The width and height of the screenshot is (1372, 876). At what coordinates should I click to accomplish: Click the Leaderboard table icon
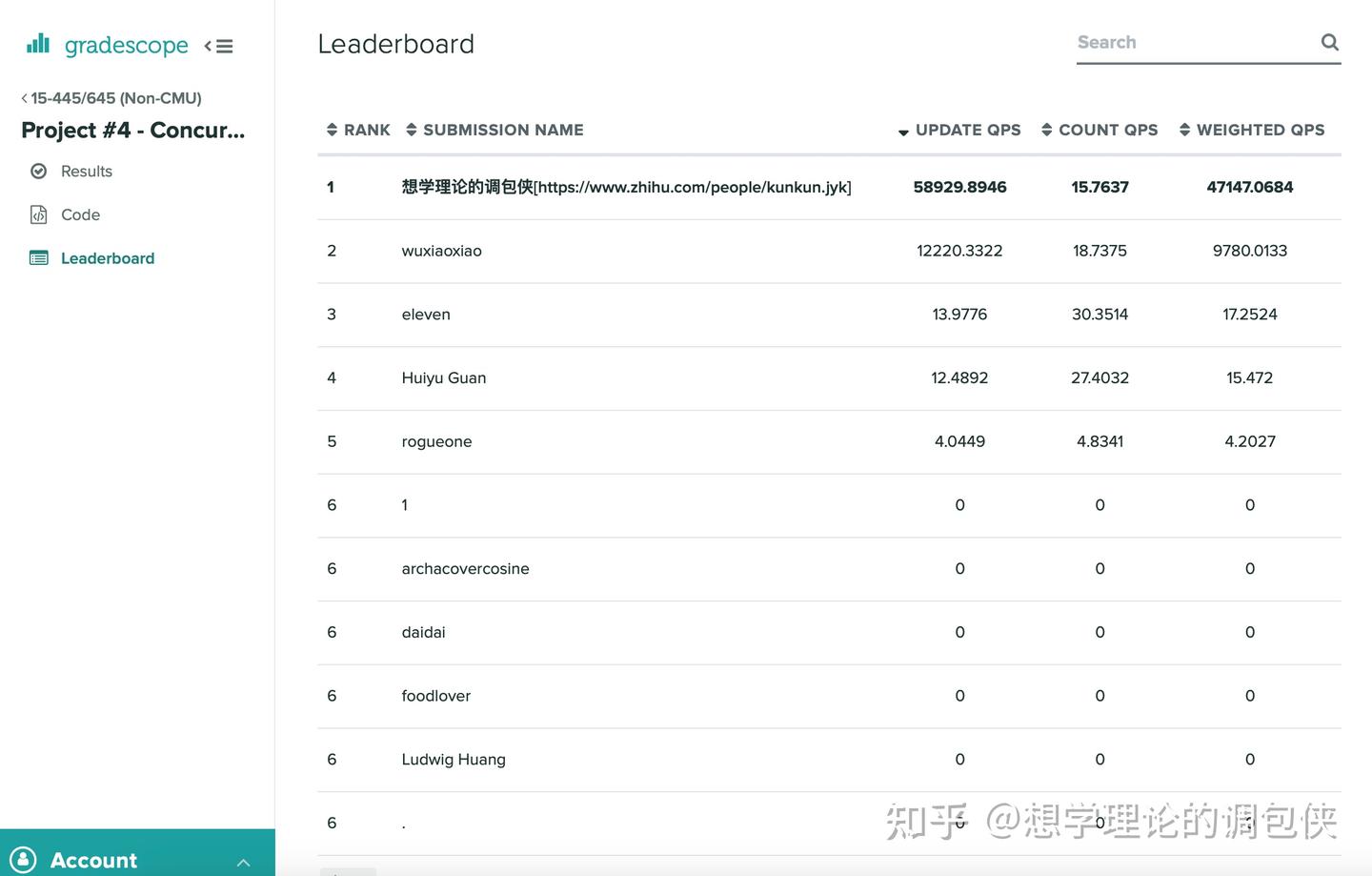coord(38,257)
